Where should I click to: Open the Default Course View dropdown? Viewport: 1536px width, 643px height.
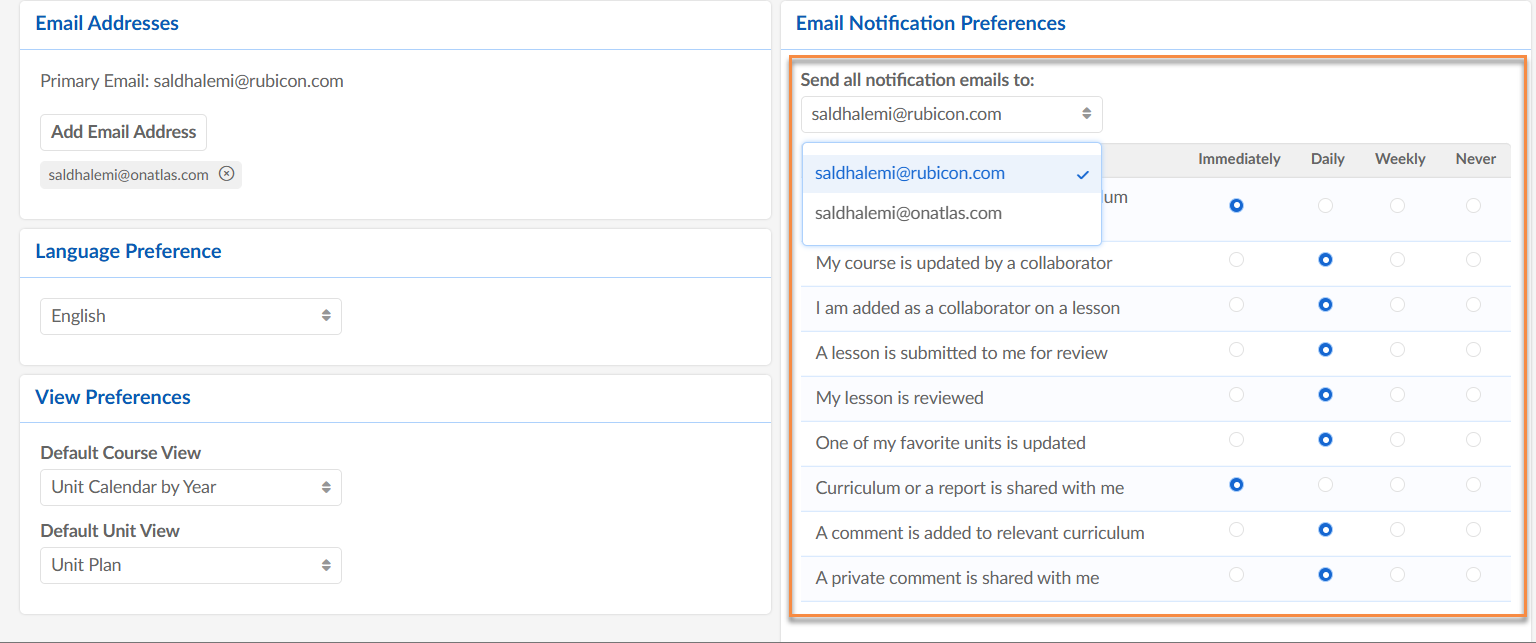191,487
